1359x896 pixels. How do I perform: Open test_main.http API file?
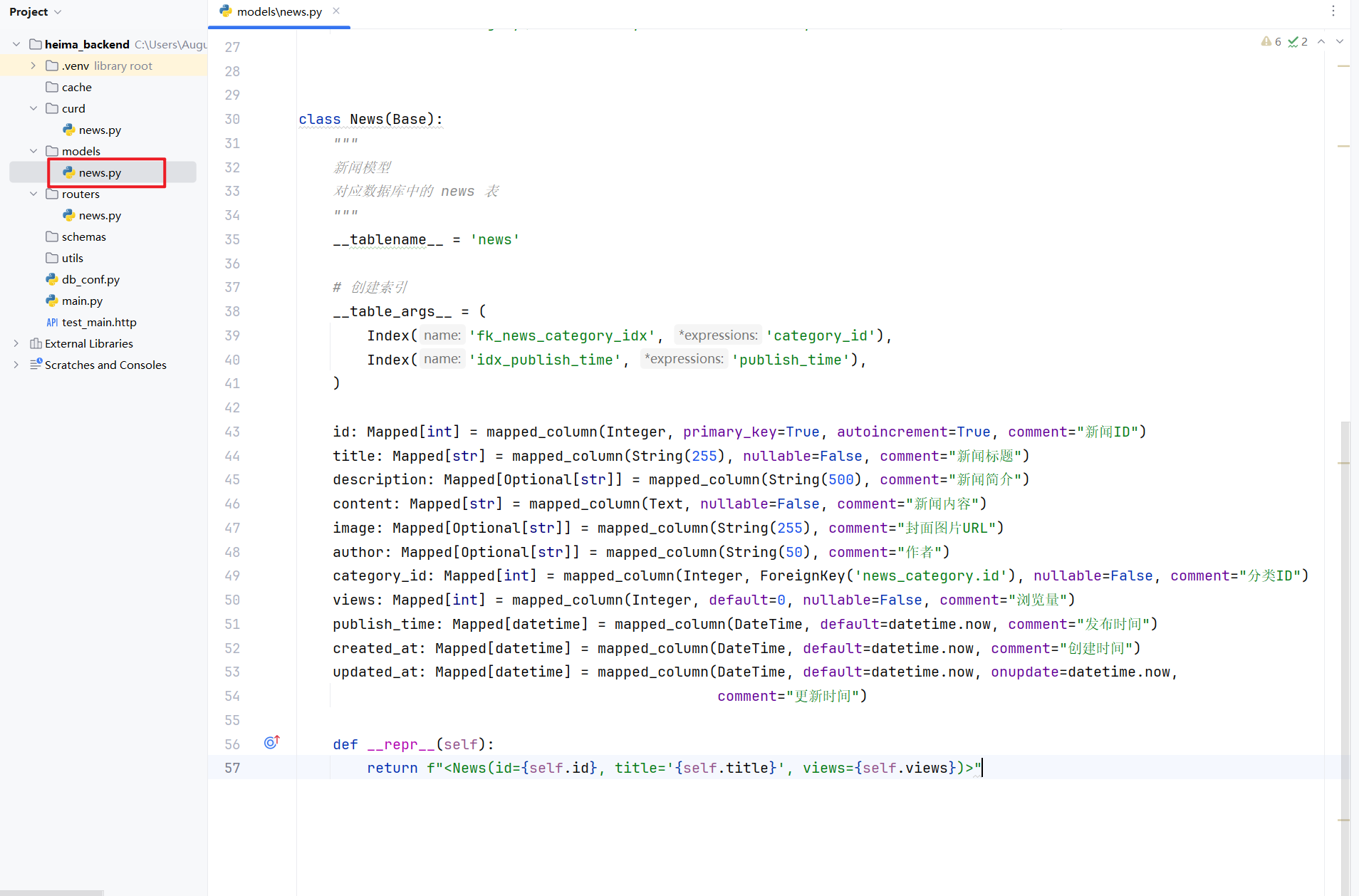click(98, 322)
